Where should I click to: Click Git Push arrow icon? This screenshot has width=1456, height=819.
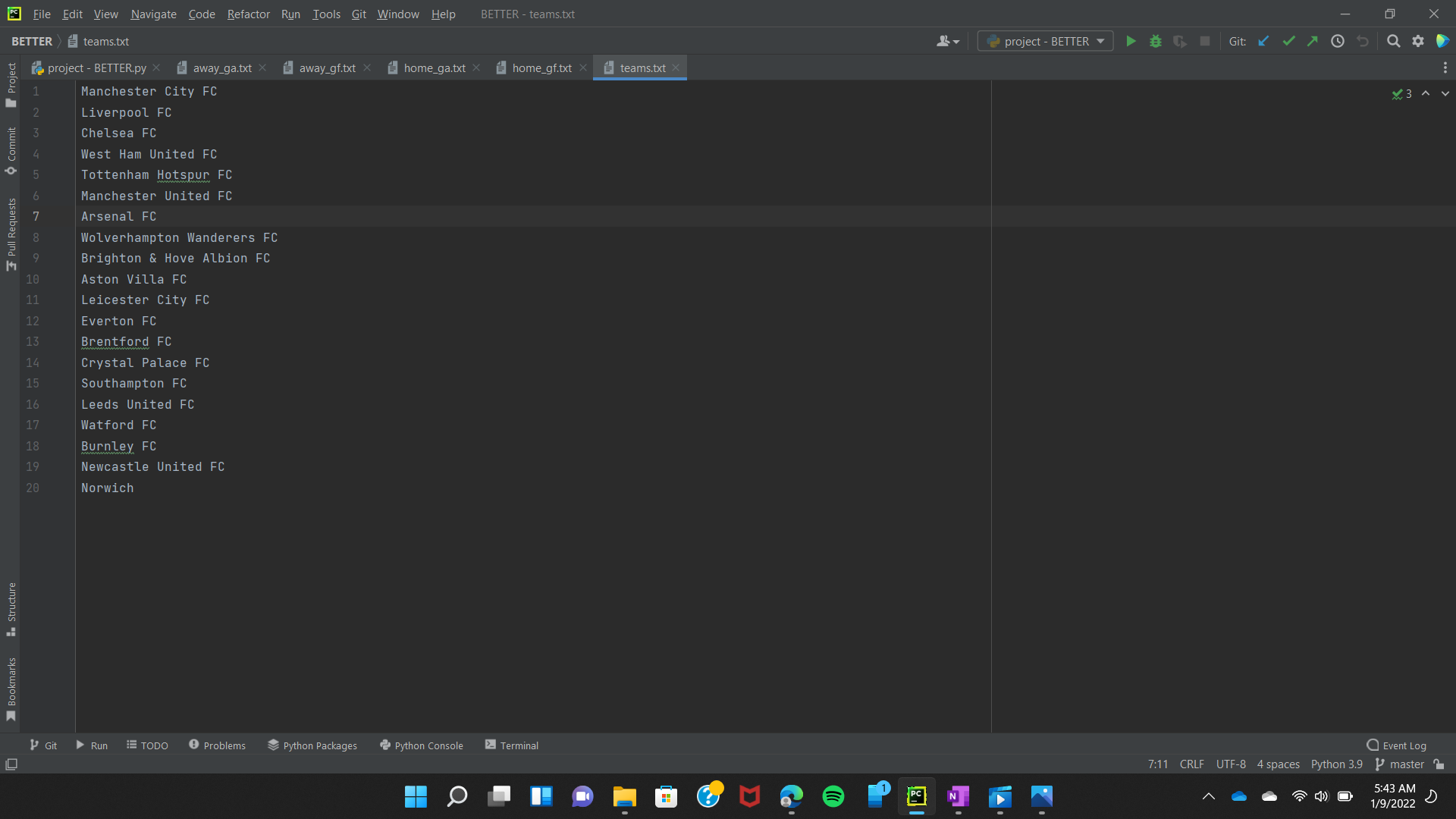[1313, 41]
